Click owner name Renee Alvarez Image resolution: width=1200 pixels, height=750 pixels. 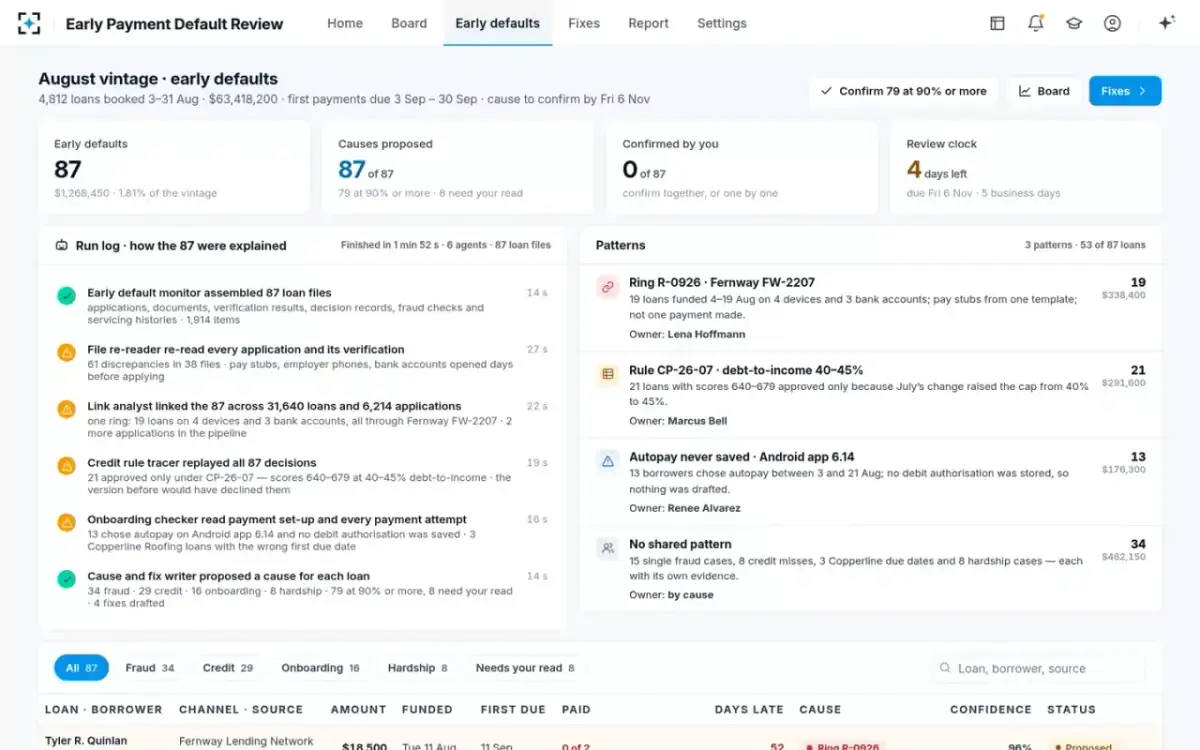click(704, 508)
